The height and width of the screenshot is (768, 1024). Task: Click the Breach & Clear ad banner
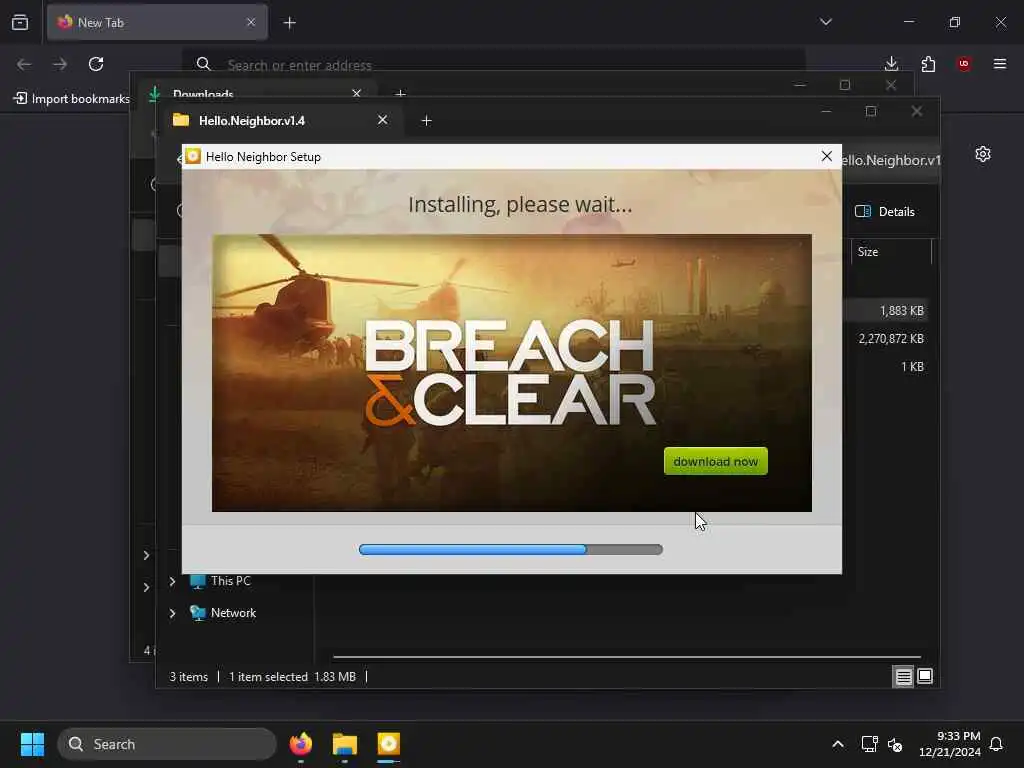coord(511,372)
